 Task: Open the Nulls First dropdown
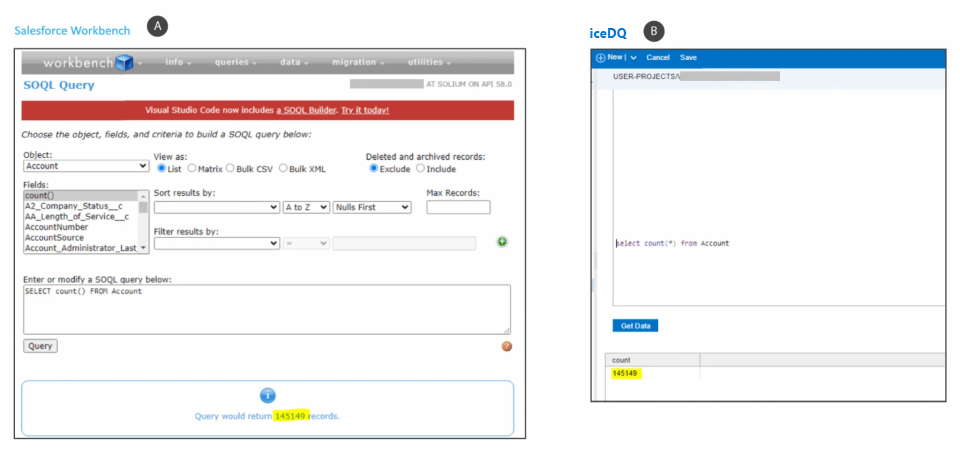pyautogui.click(x=372, y=207)
